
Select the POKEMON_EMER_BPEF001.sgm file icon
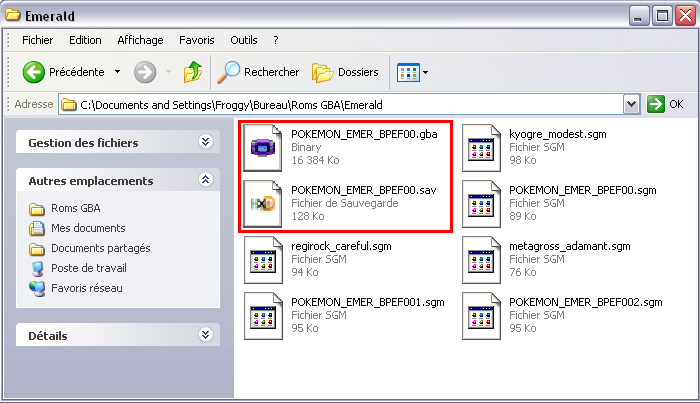click(263, 316)
